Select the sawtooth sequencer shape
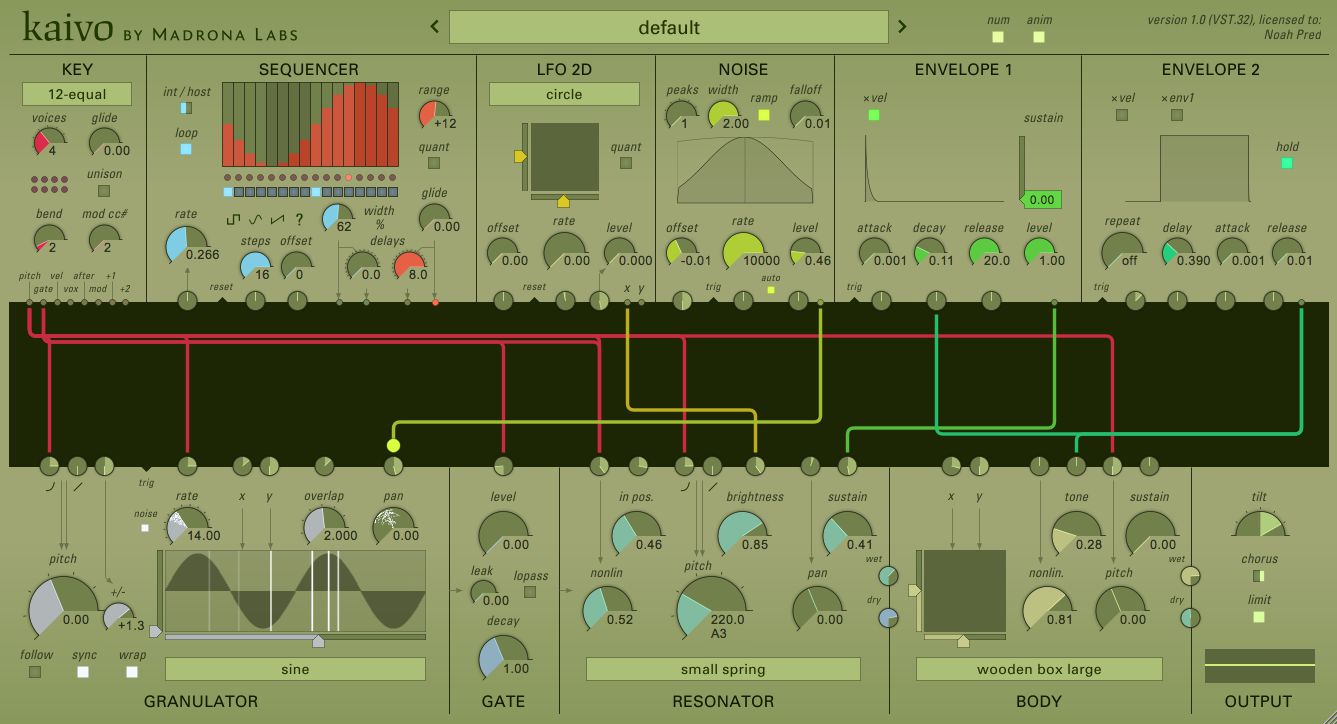Screen dimensions: 1337x724 (276, 218)
